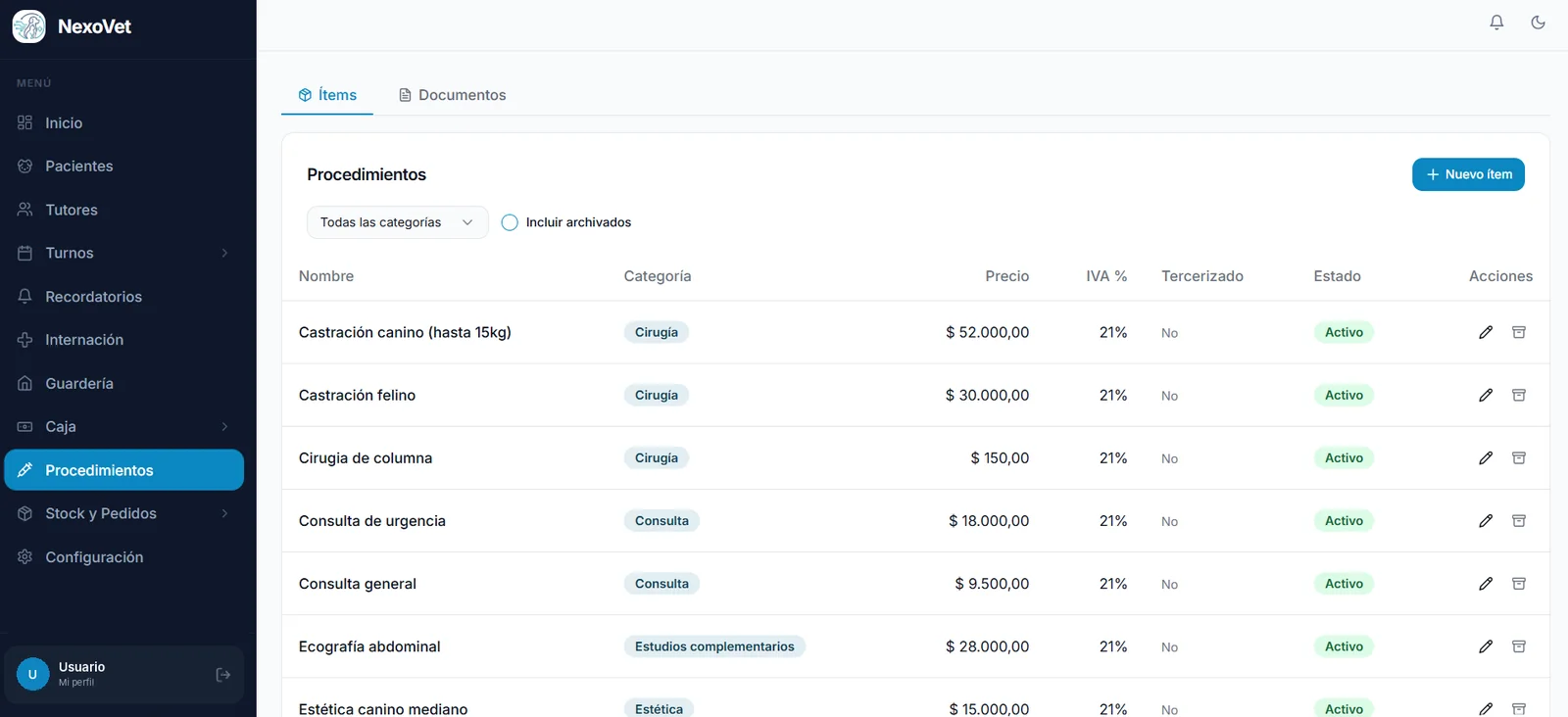Click the Nombre column header
Screen dimensions: 1568x717
tap(326, 276)
